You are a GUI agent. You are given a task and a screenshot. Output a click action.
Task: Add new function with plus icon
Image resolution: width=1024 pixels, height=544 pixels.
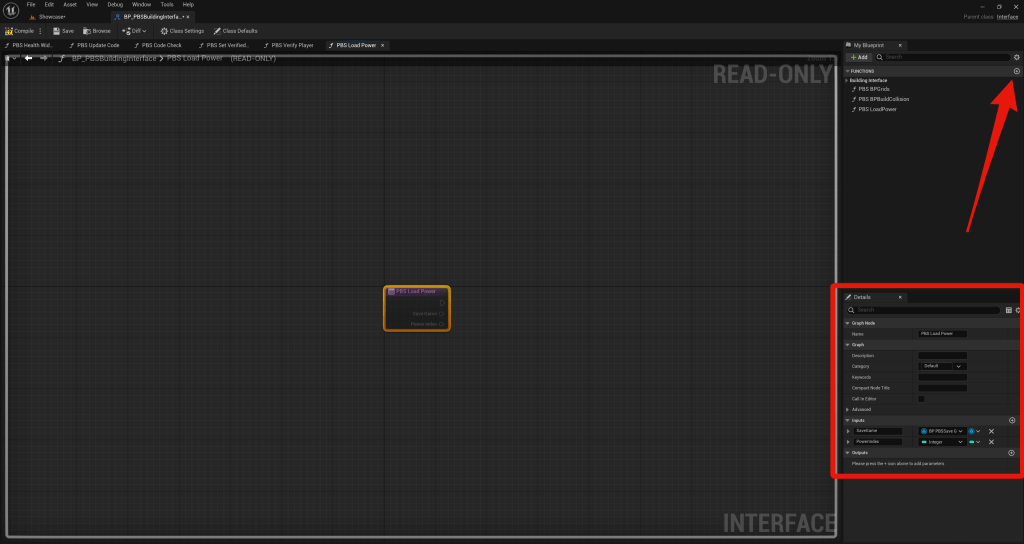(1016, 71)
